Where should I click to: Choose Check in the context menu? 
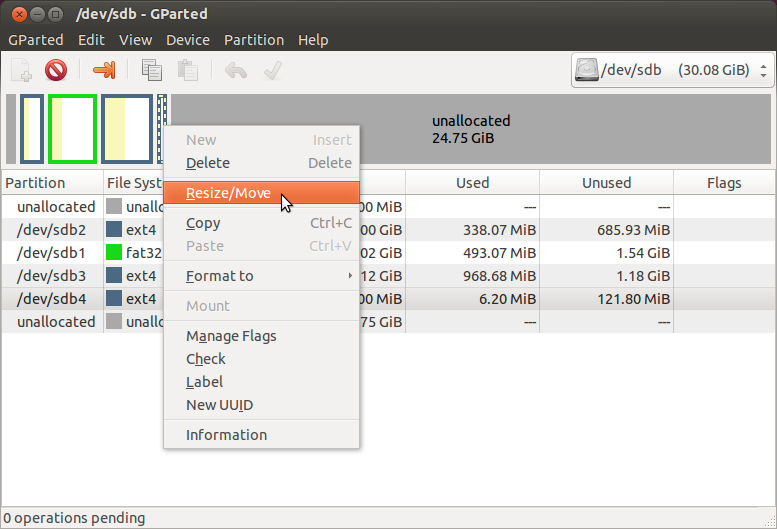click(x=261, y=359)
